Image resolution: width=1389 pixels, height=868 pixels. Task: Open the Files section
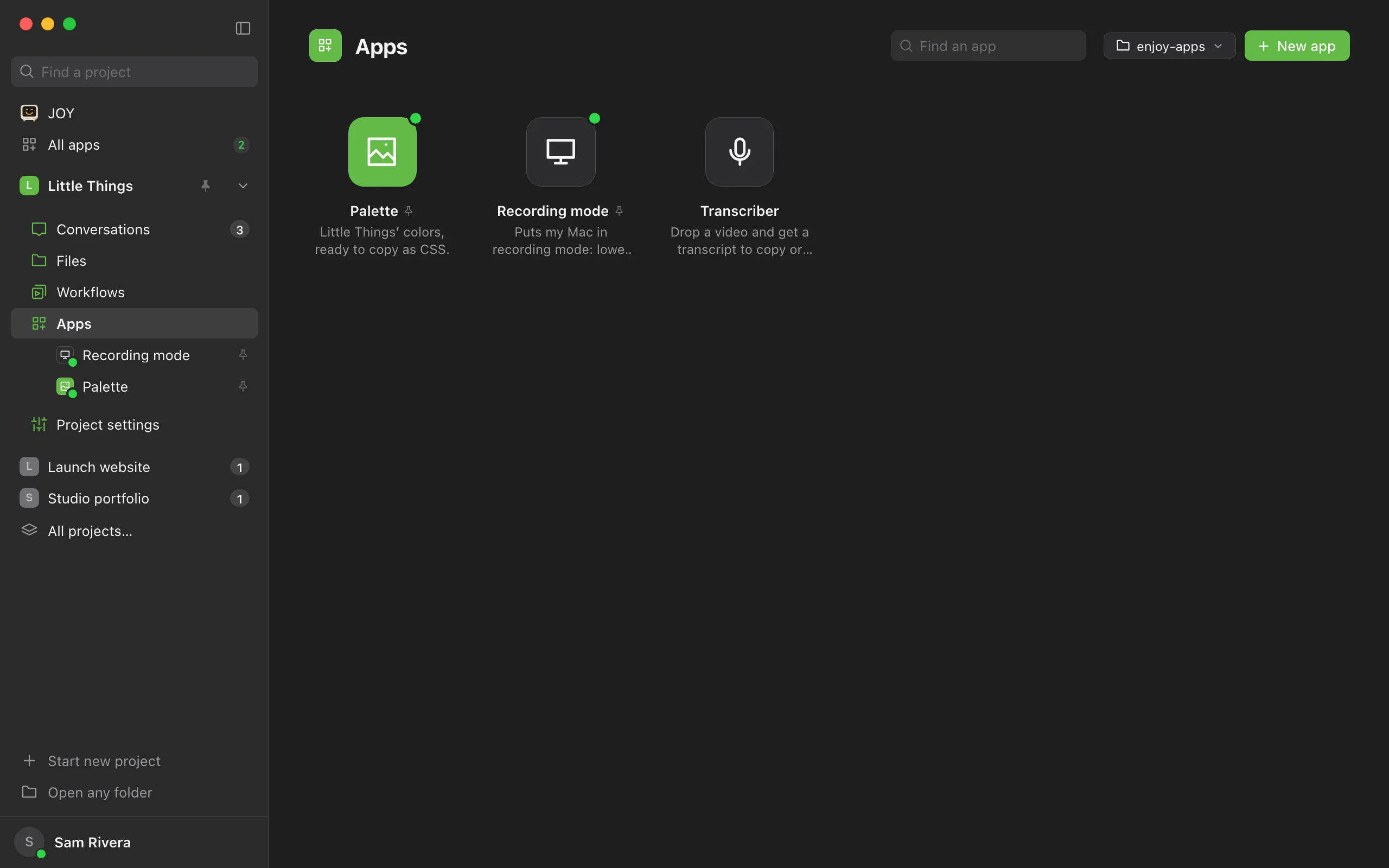point(135,260)
